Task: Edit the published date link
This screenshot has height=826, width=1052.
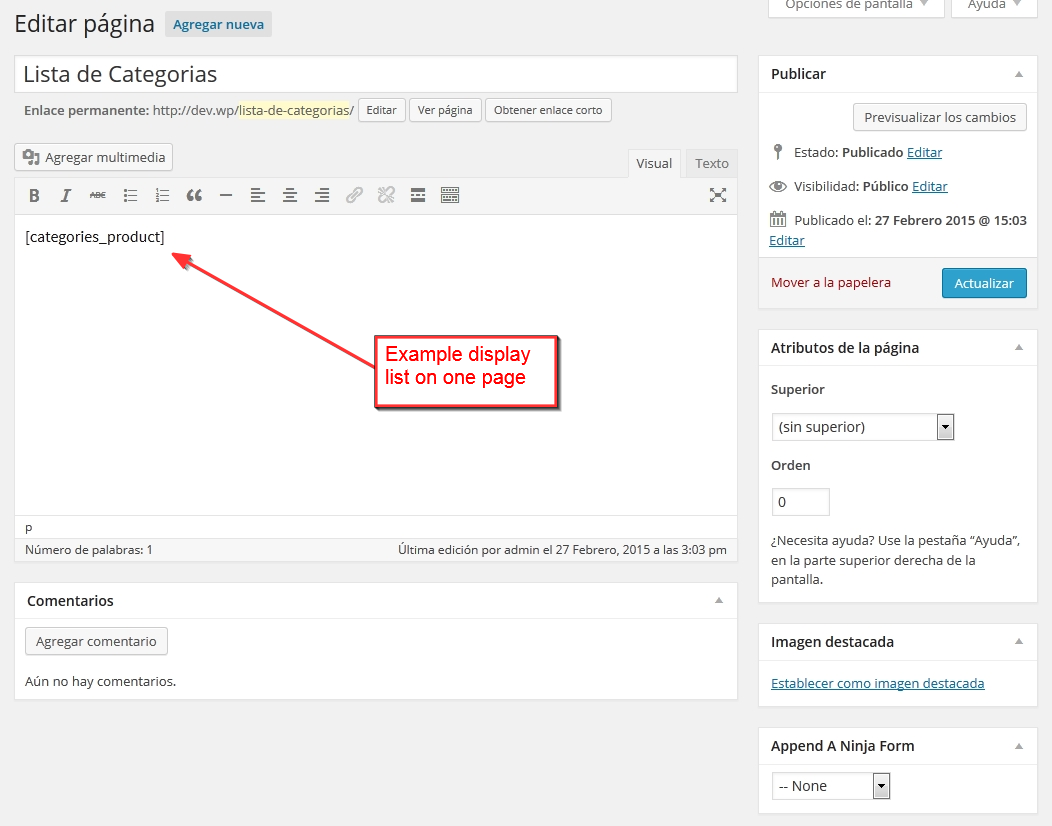Action: pyautogui.click(x=787, y=240)
